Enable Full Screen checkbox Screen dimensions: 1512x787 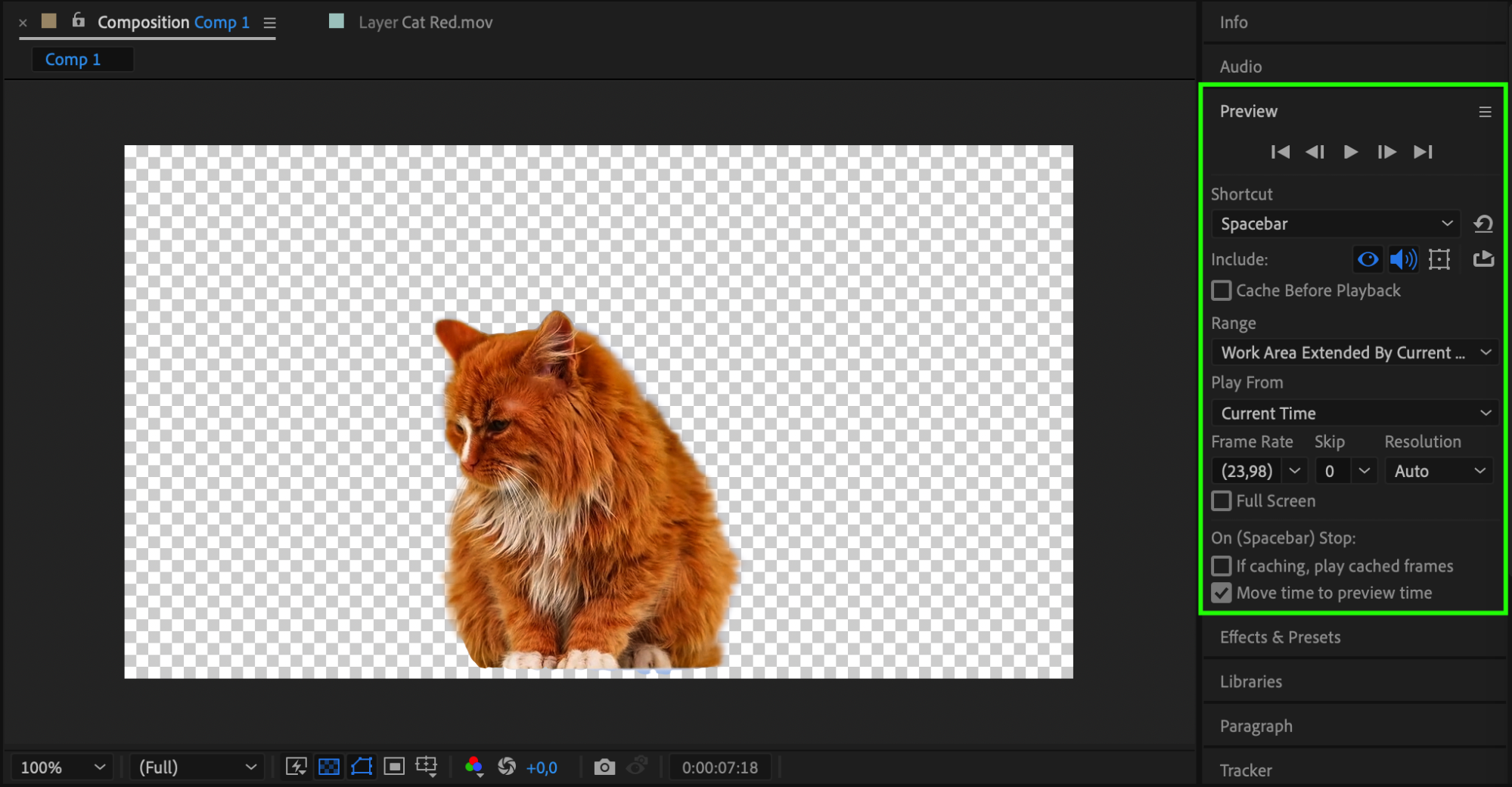[1222, 501]
